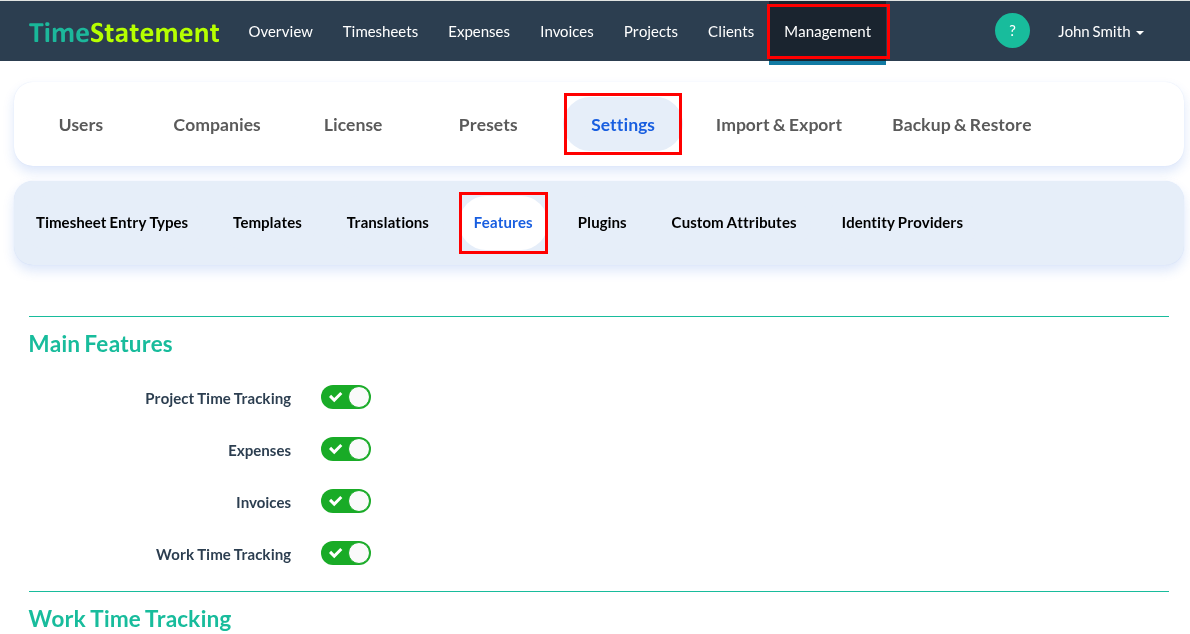The image size is (1190, 634).
Task: Click the Work Time Tracking section heading
Action: coord(130,619)
